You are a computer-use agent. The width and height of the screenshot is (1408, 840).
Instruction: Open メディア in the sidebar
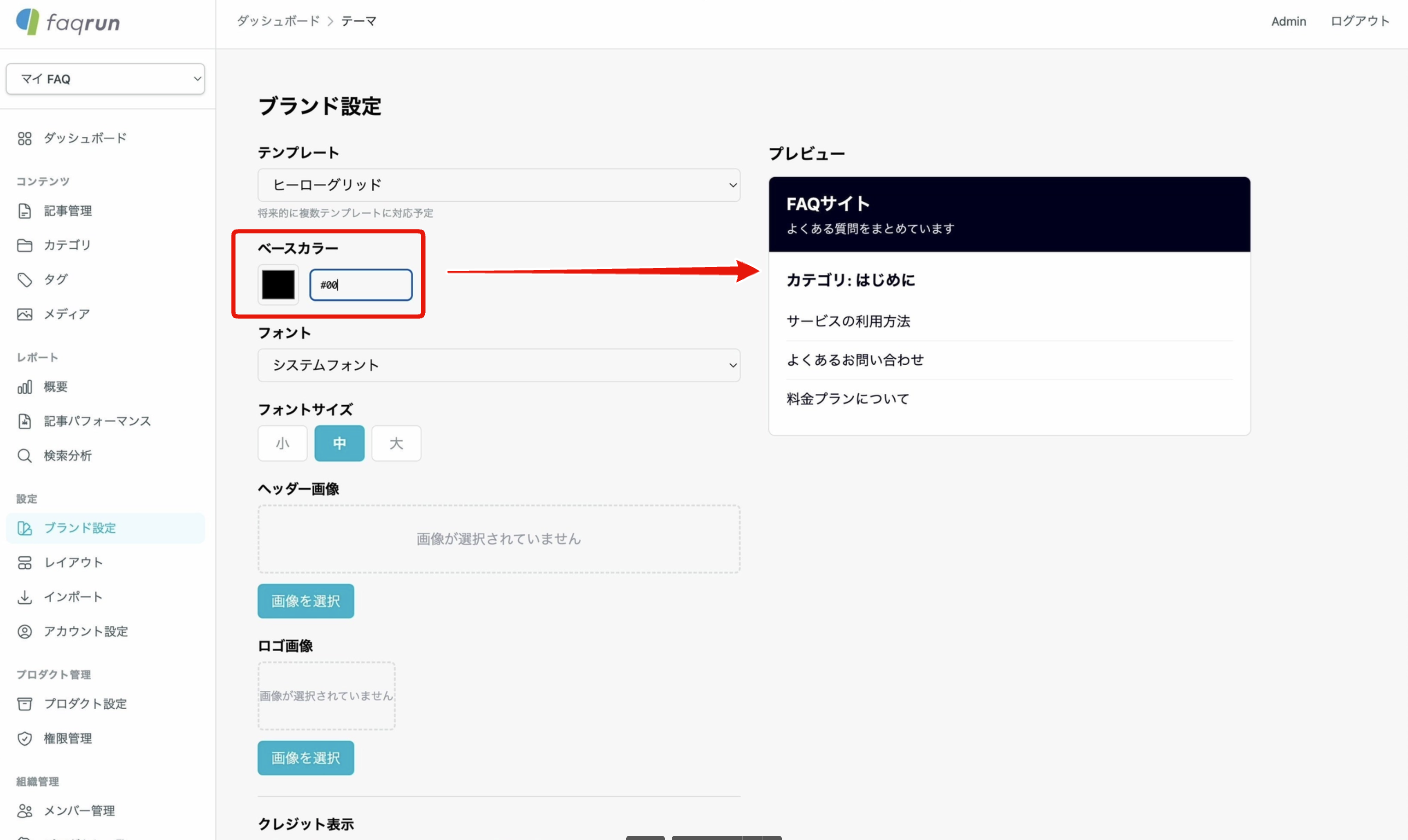(x=106, y=314)
